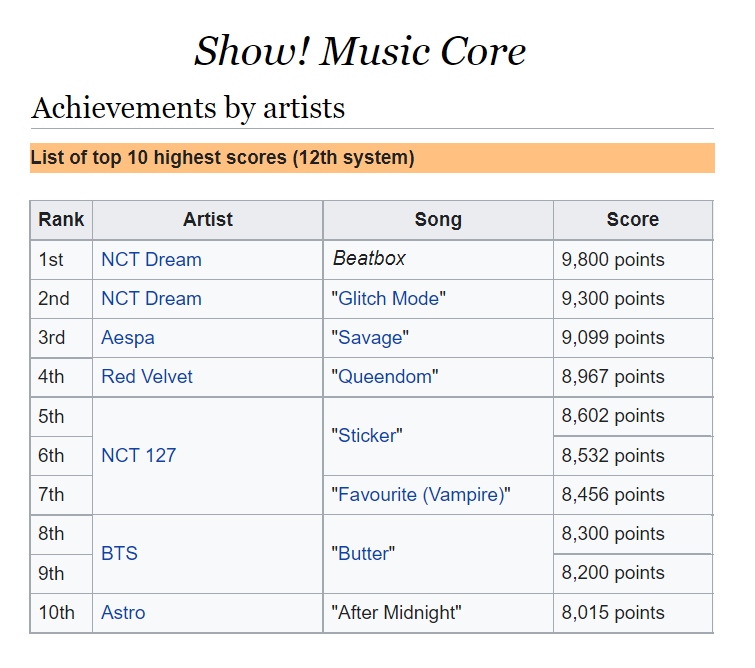The image size is (755, 668).
Task: Click the Artist column header
Action: pos(208,220)
